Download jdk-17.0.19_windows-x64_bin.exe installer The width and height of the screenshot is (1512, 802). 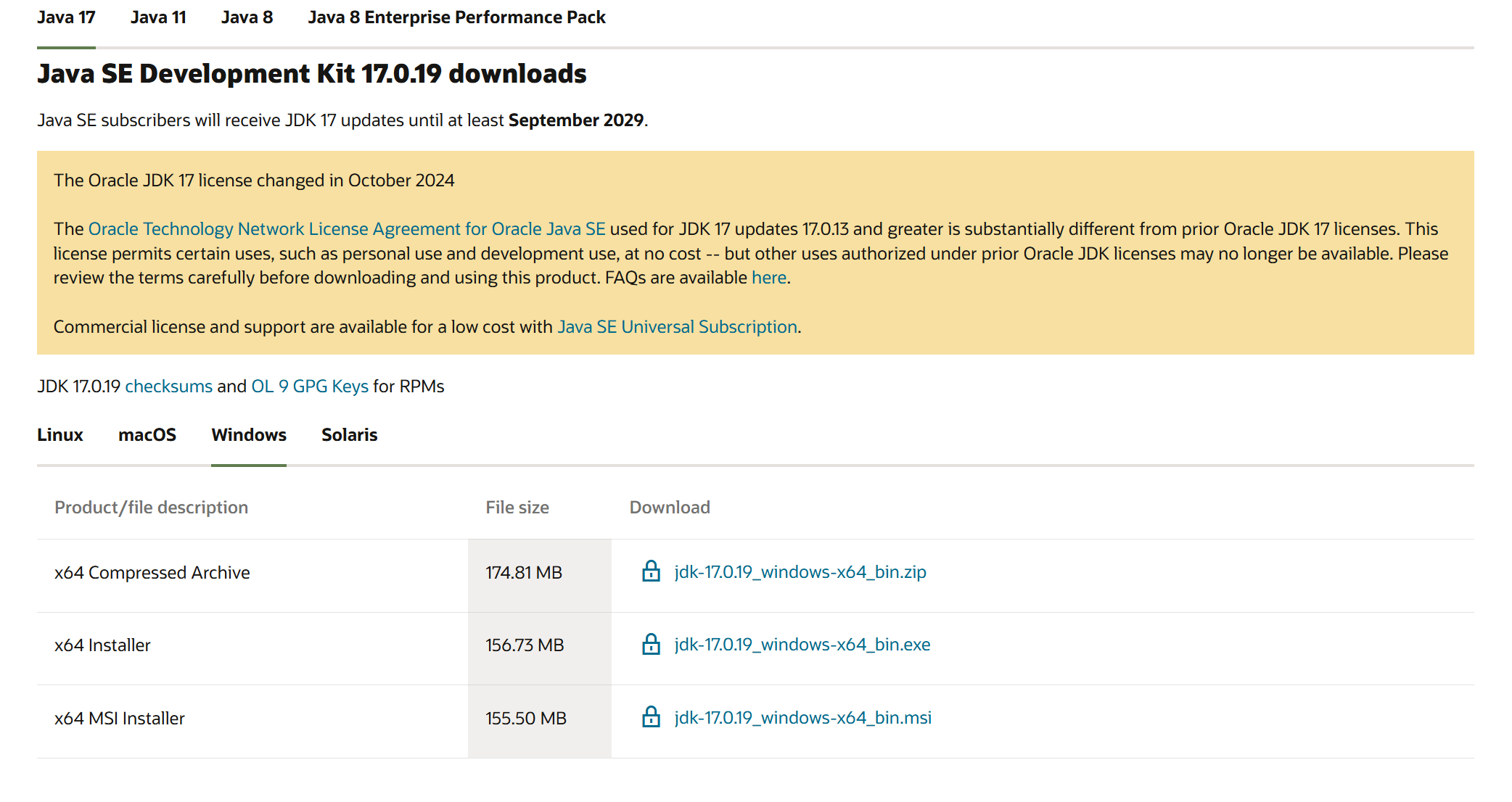click(x=802, y=645)
